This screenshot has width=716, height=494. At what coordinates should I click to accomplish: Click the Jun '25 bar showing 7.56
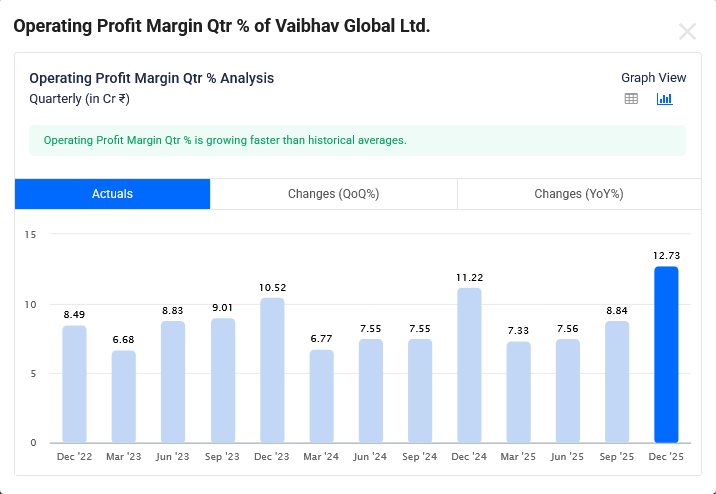pyautogui.click(x=568, y=391)
